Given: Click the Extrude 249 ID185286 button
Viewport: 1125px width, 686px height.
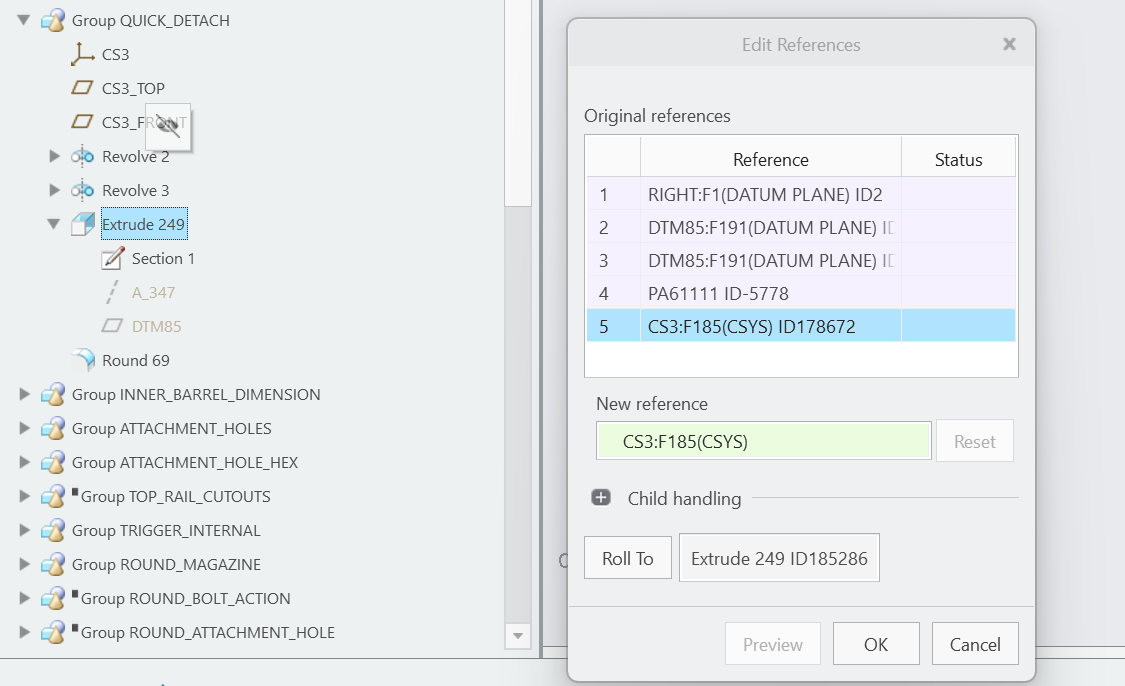Looking at the screenshot, I should (779, 558).
